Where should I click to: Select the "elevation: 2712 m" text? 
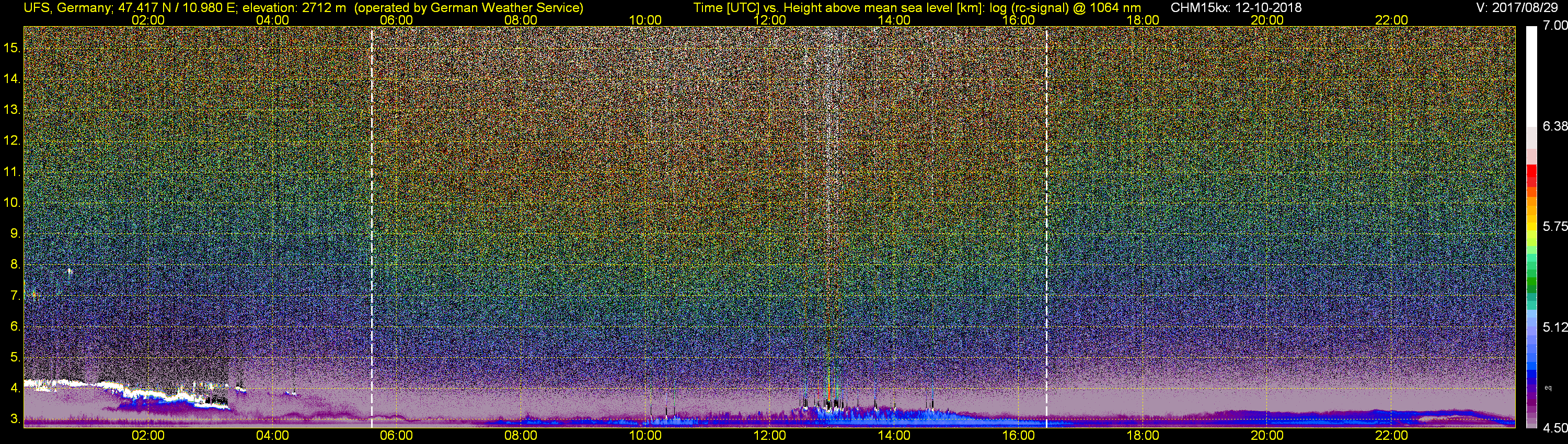[294, 8]
